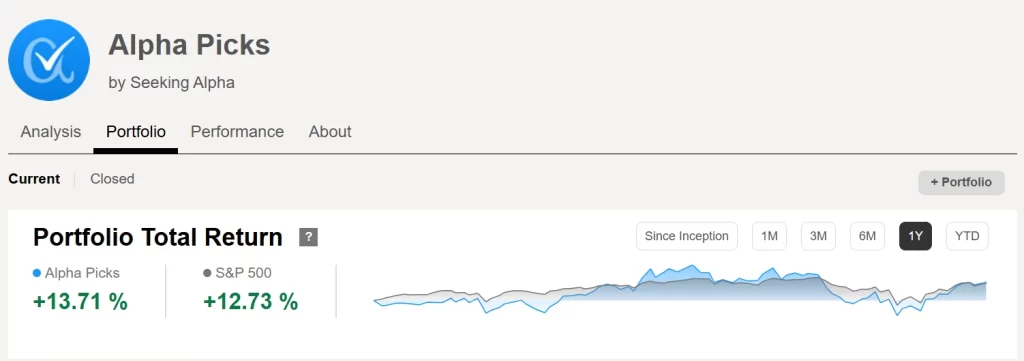The image size is (1024, 361).
Task: Select the Portfolio tab
Action: click(x=136, y=132)
